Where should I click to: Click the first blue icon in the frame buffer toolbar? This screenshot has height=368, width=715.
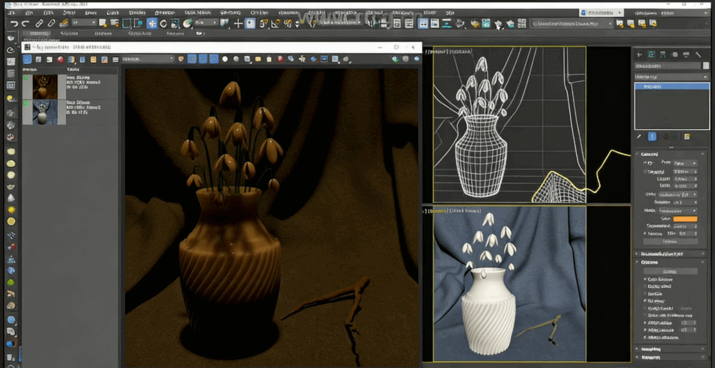coord(27,59)
